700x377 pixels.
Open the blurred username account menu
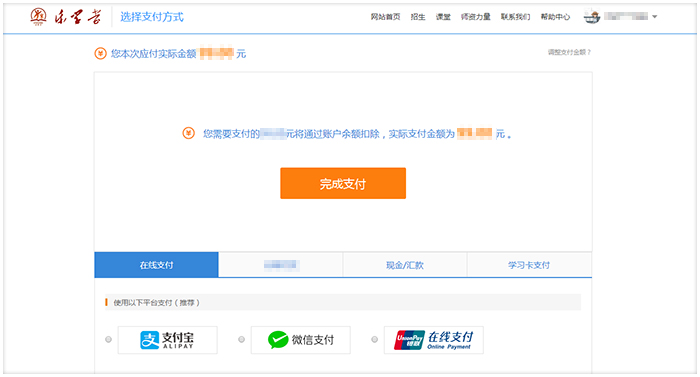coord(626,17)
